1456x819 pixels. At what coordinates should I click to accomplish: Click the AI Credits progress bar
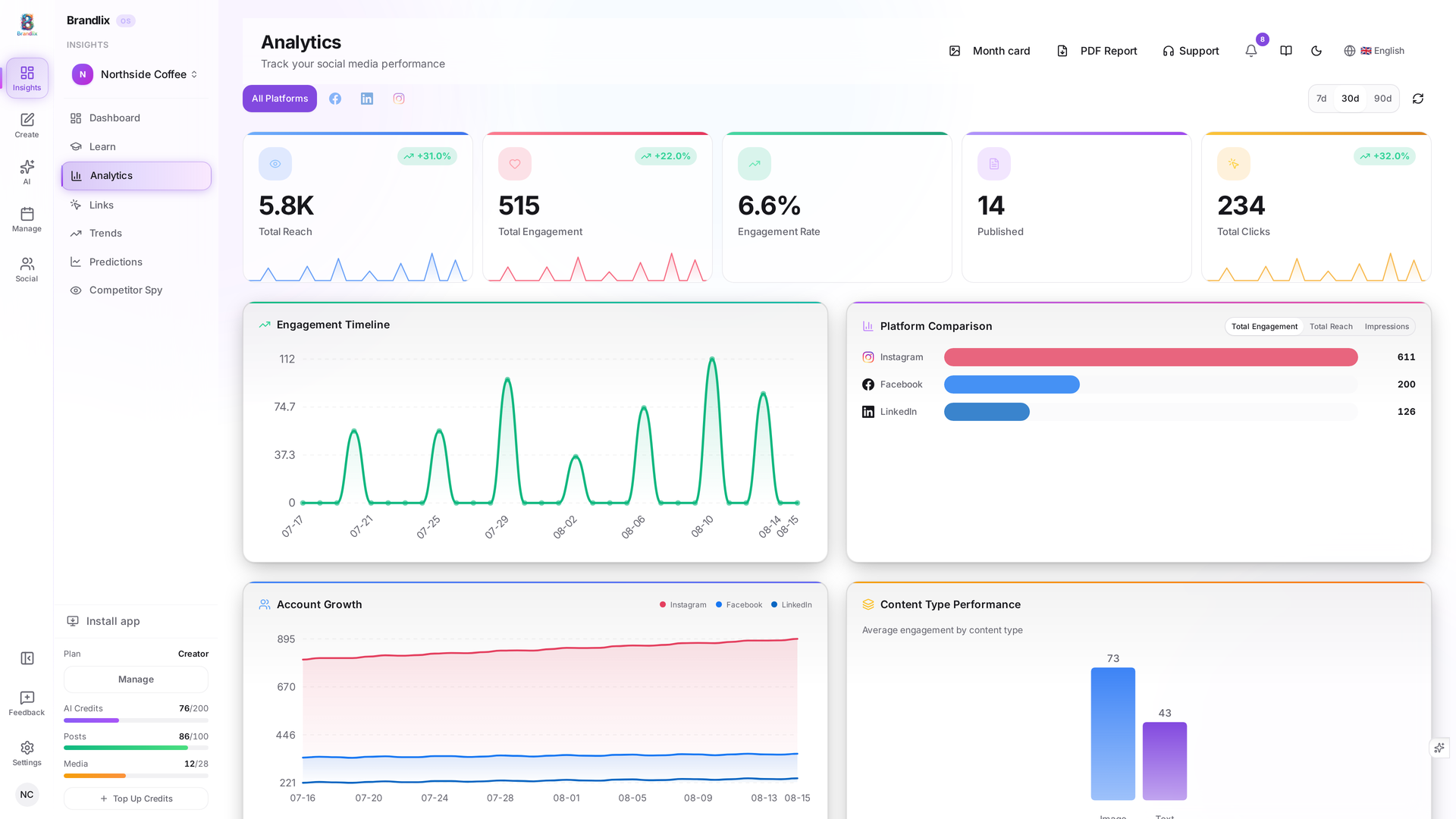[136, 720]
